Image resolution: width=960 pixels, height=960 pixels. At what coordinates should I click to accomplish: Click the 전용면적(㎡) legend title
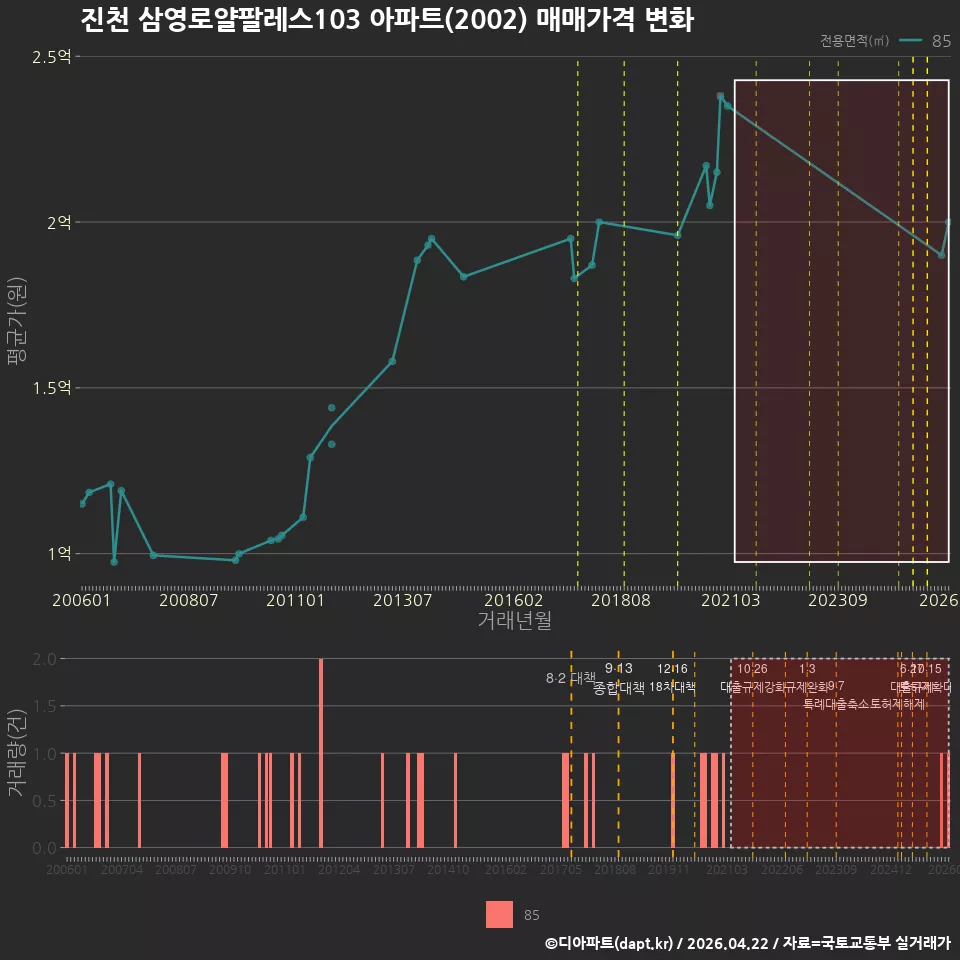(854, 40)
